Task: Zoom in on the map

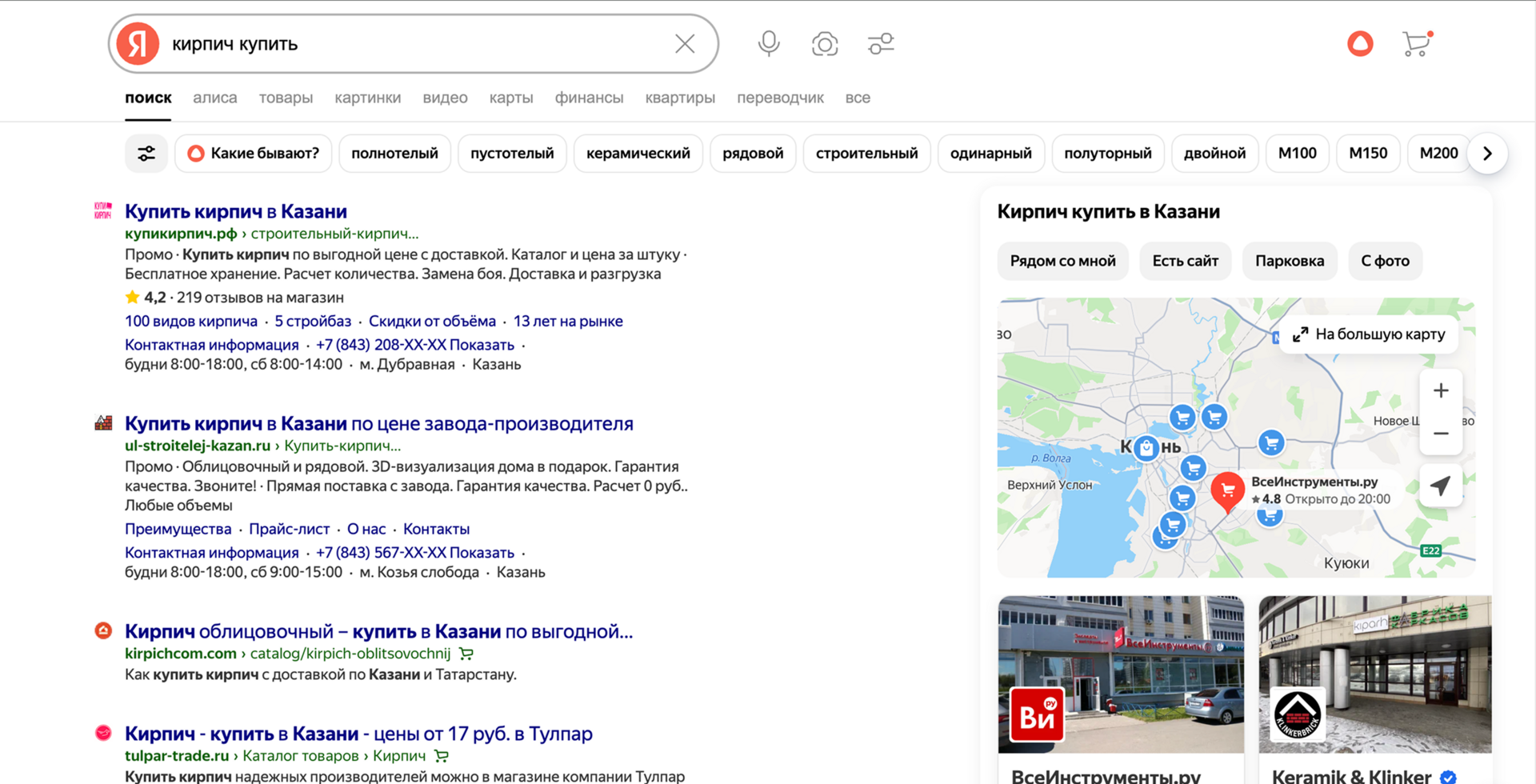Action: click(x=1441, y=390)
